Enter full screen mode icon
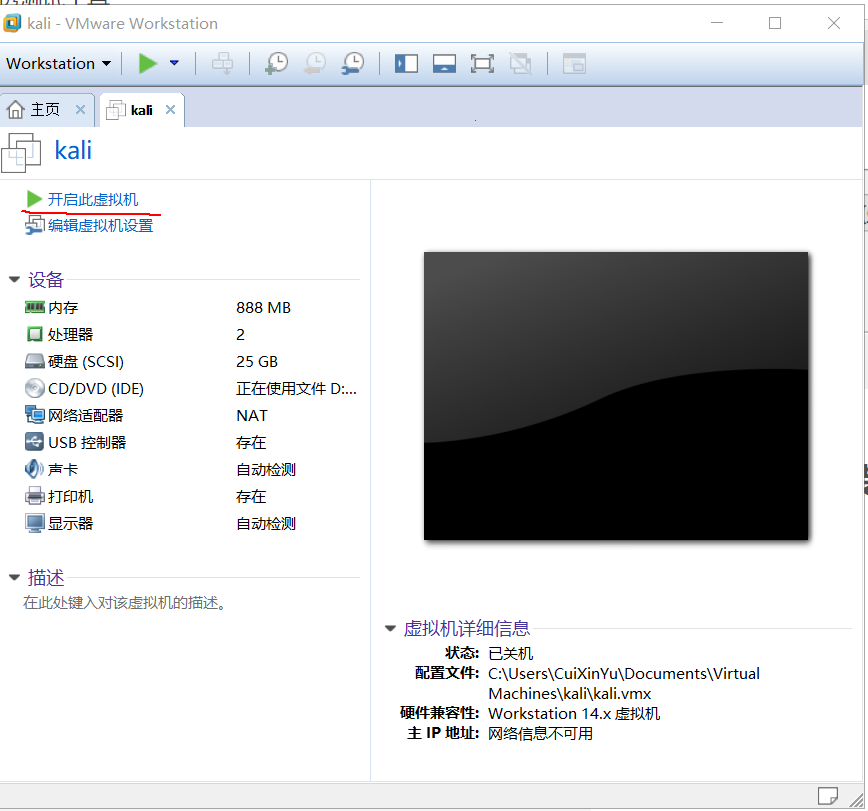 (482, 64)
